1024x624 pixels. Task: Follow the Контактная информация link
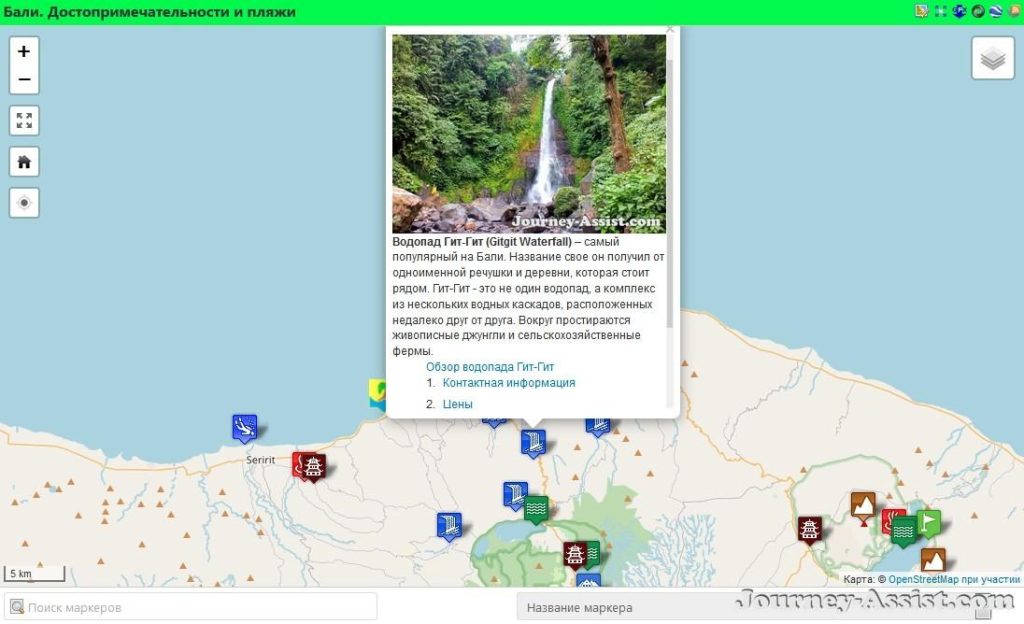click(509, 383)
